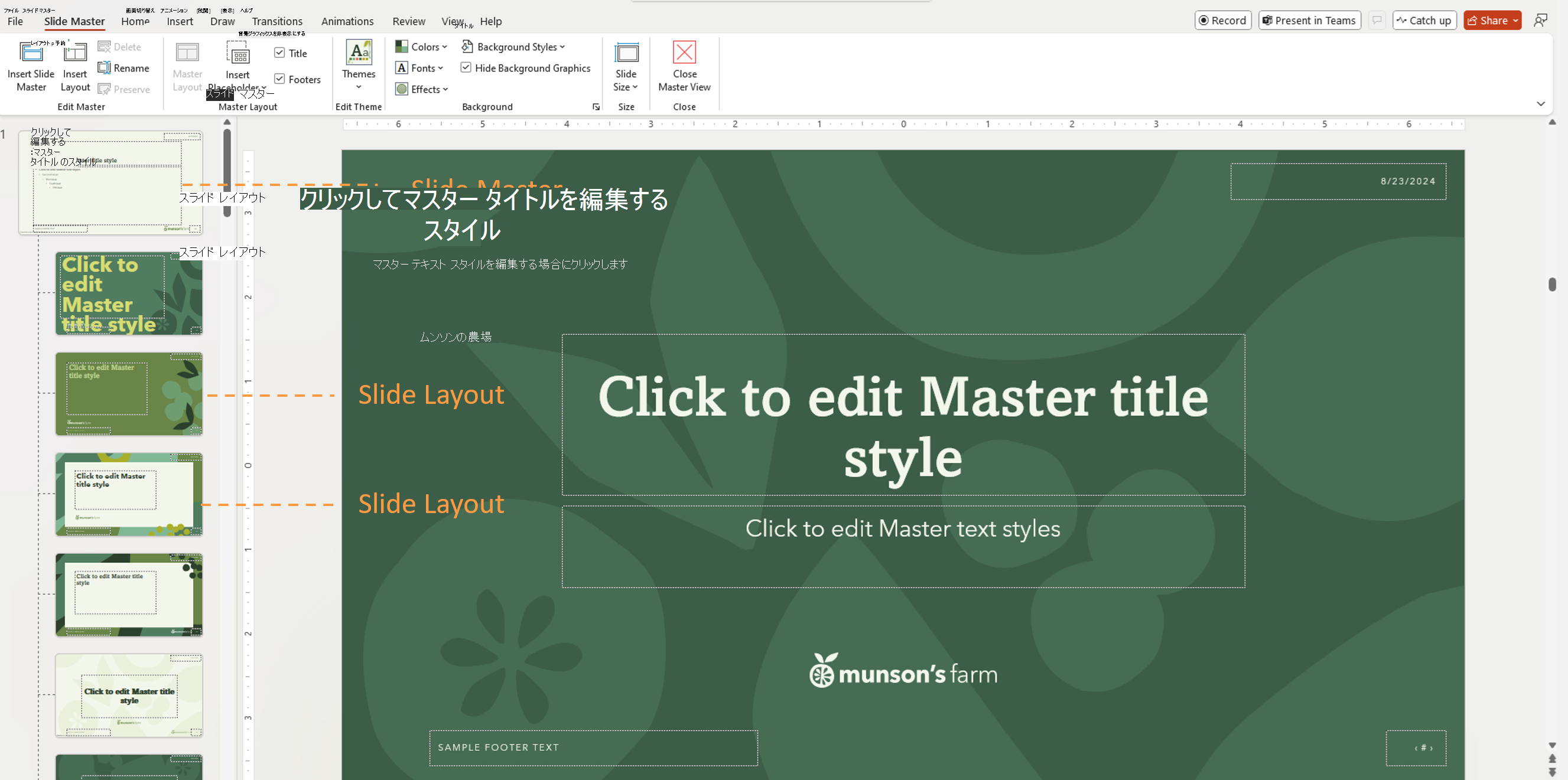Switch to the Draw tab
This screenshot has height=780, width=1568.
[222, 21]
